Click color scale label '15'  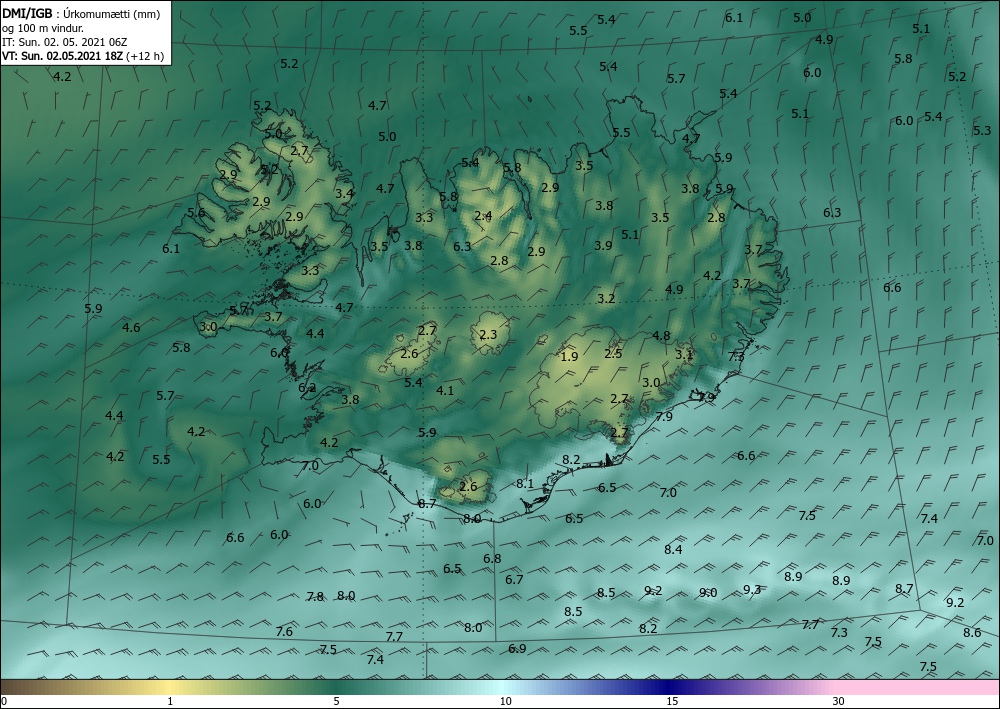[672, 701]
